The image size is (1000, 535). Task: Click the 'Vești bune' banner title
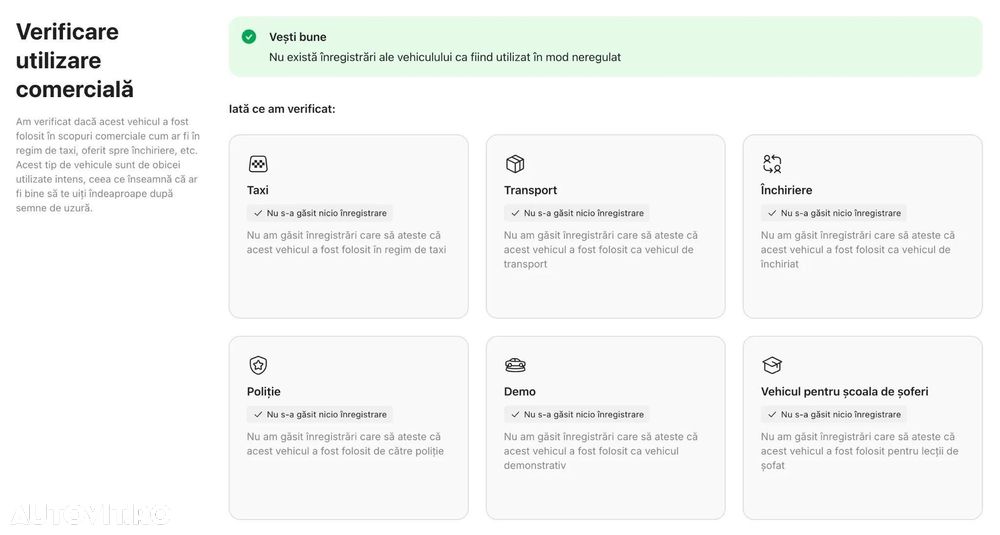click(x=298, y=37)
